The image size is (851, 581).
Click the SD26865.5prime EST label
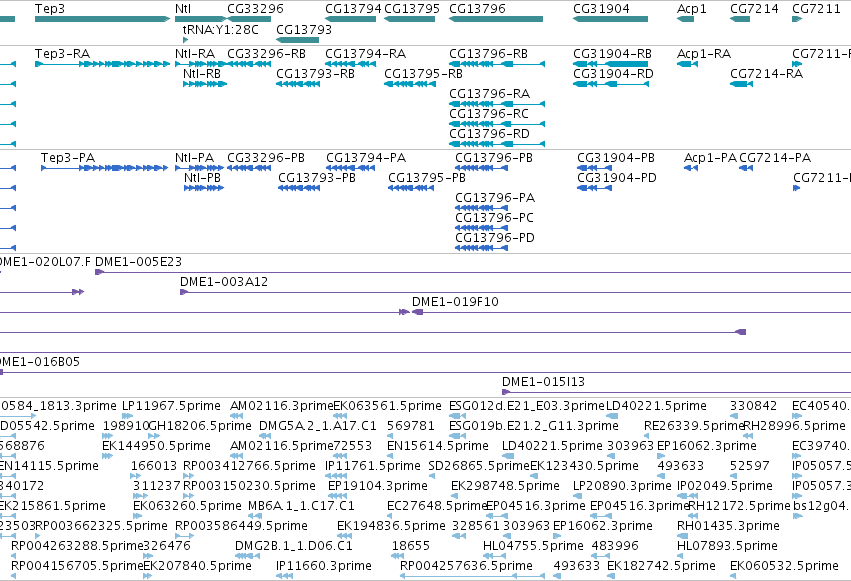479,466
